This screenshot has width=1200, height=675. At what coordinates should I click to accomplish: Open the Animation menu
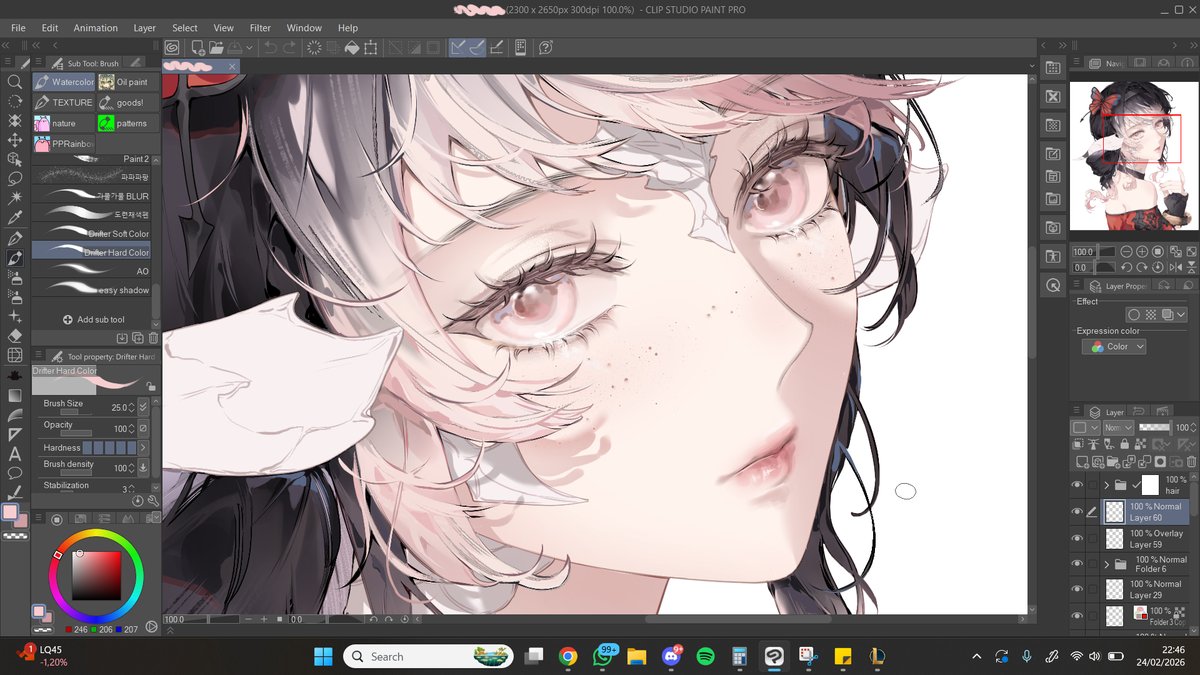[x=95, y=27]
